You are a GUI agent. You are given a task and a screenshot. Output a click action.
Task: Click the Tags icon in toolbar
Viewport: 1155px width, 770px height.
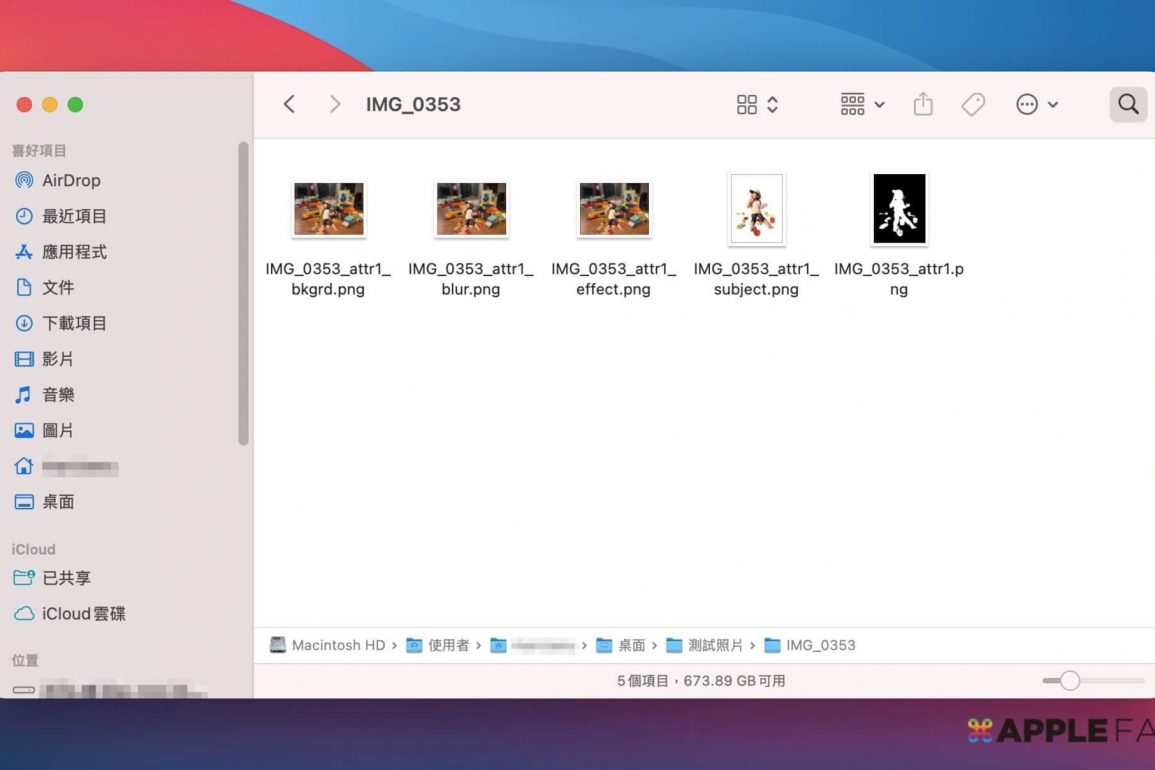tap(973, 104)
